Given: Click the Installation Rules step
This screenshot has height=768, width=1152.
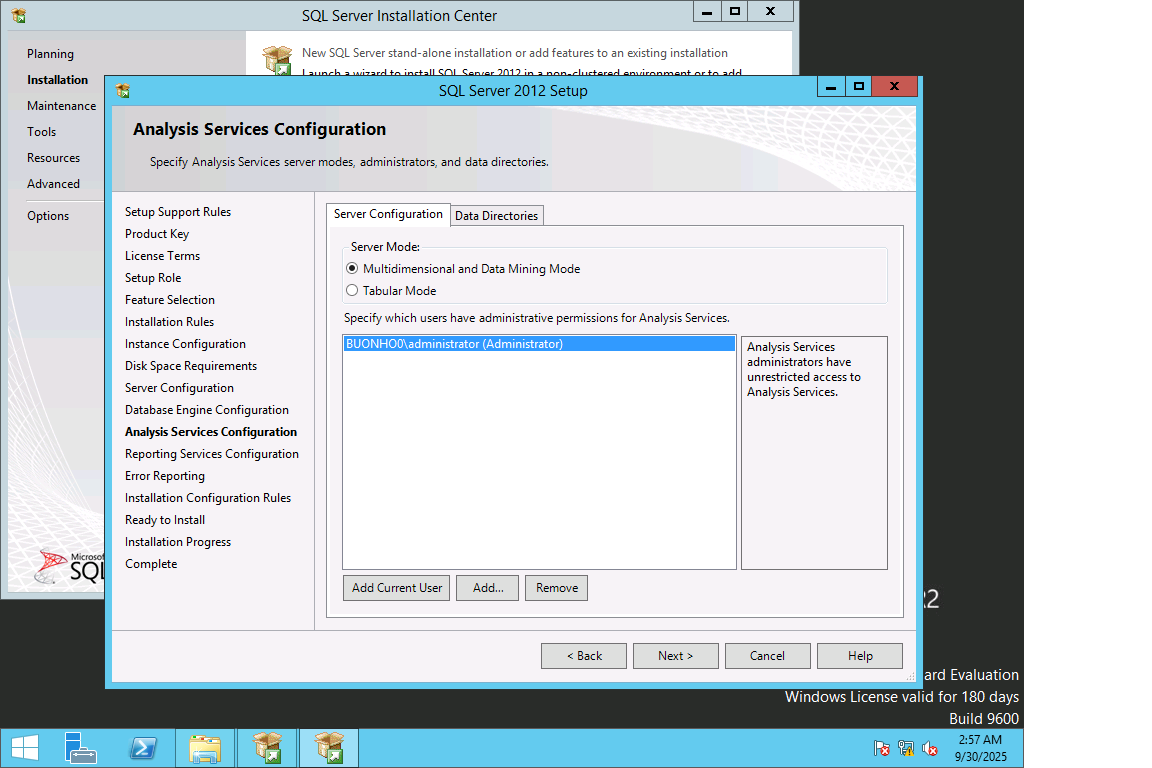Looking at the screenshot, I should pos(169,322).
